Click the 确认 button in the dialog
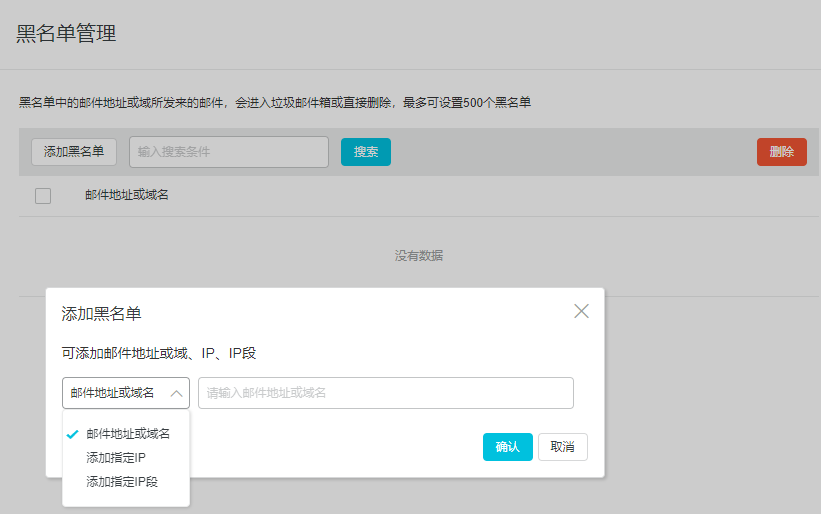 [507, 447]
